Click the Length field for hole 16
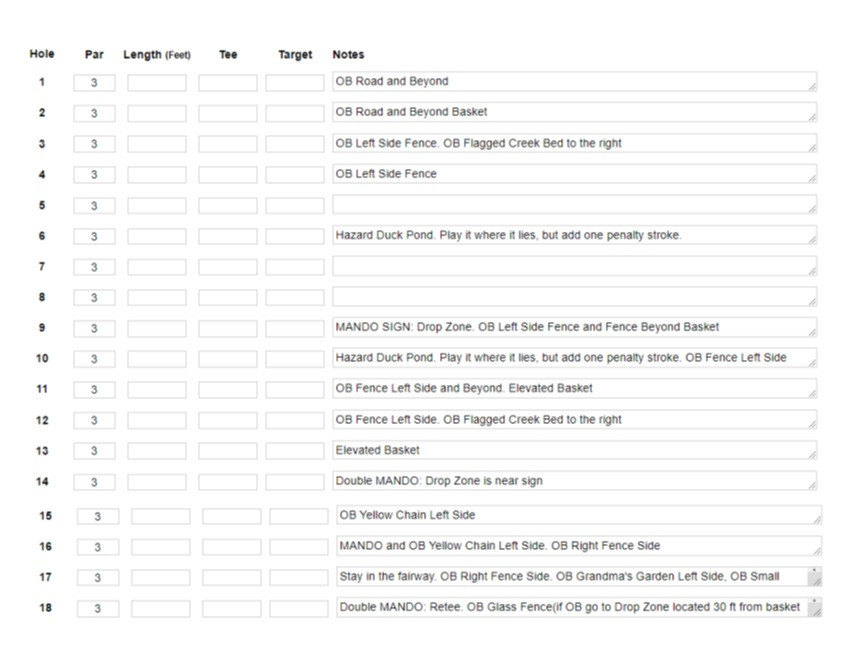This screenshot has width=853, height=648. pyautogui.click(x=160, y=547)
